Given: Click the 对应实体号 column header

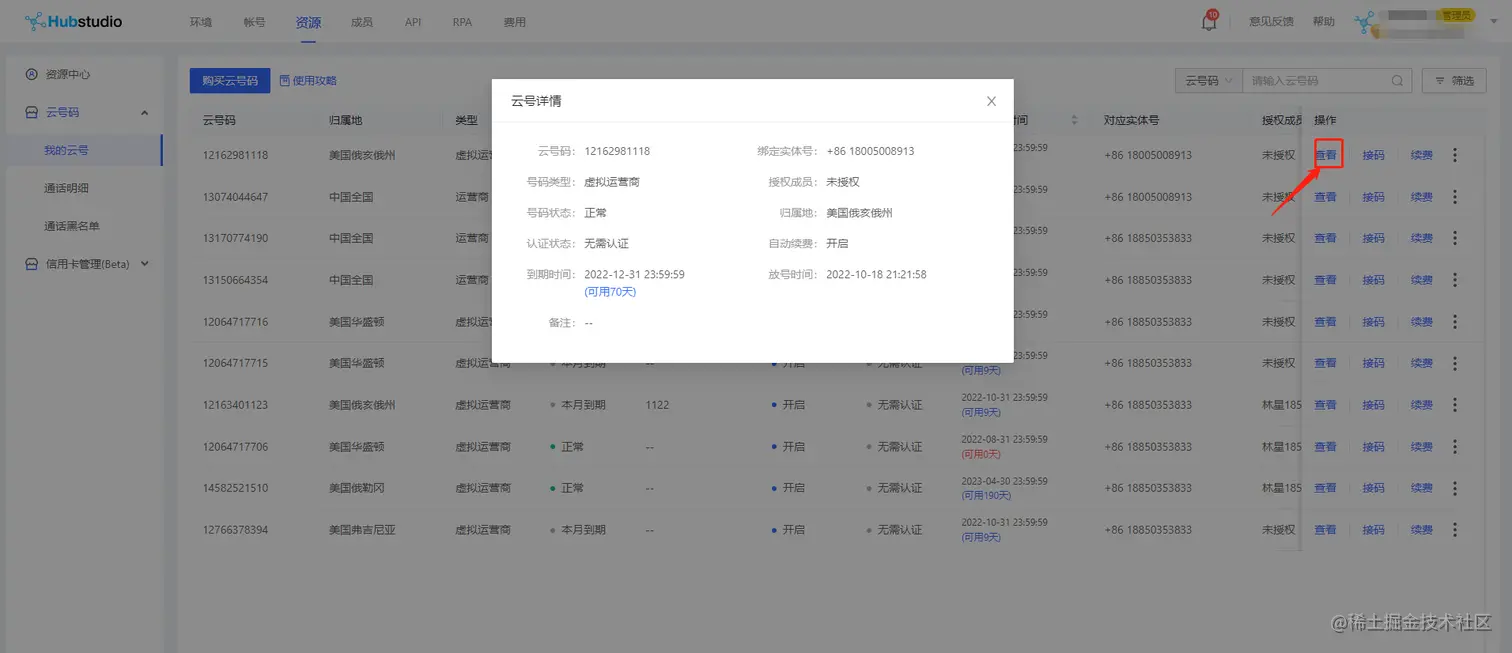Looking at the screenshot, I should coord(1132,120).
